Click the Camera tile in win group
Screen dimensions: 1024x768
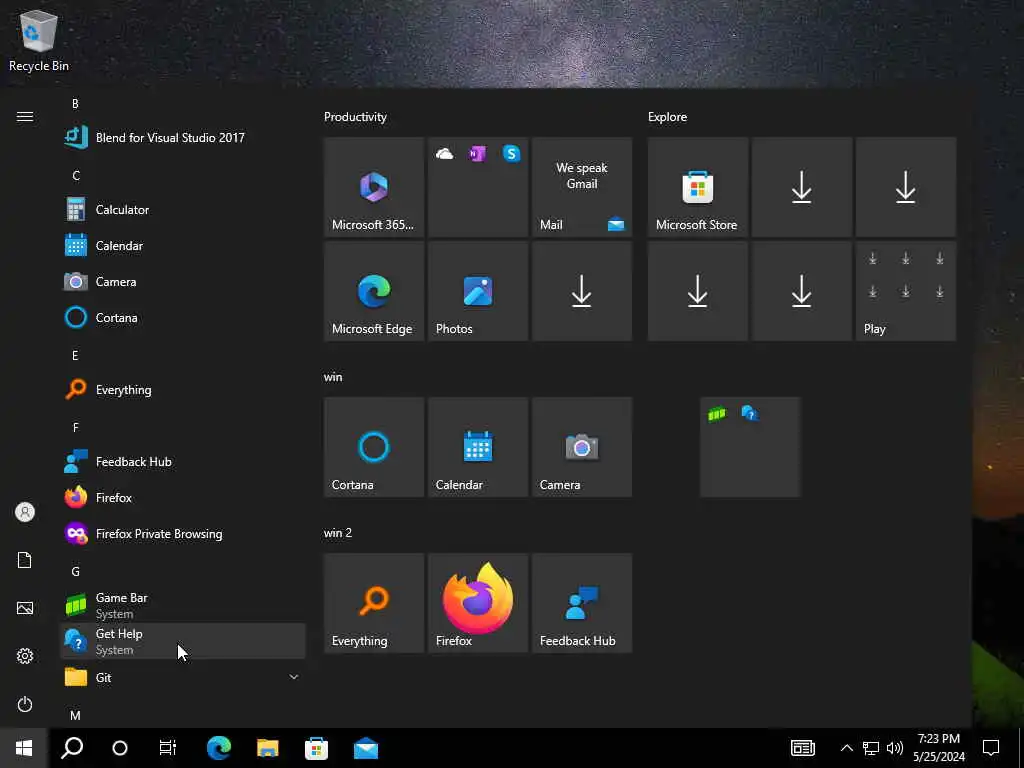click(582, 447)
